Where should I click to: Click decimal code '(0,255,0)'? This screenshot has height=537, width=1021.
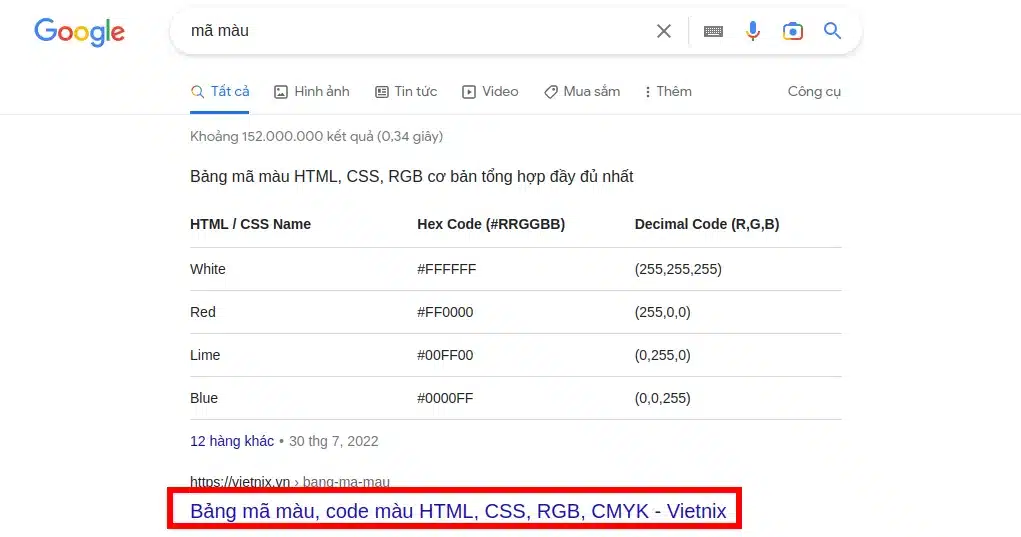tap(662, 355)
